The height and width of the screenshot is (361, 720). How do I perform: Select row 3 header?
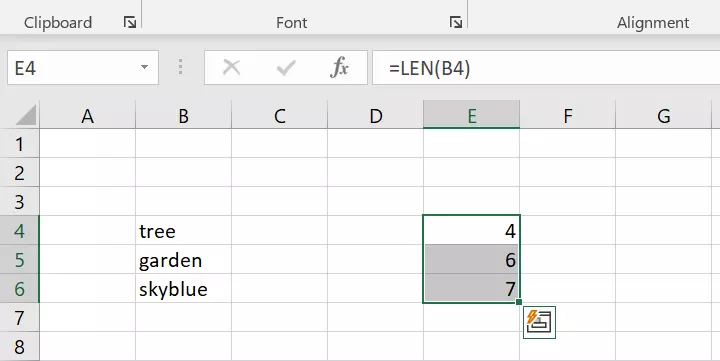[x=19, y=201]
